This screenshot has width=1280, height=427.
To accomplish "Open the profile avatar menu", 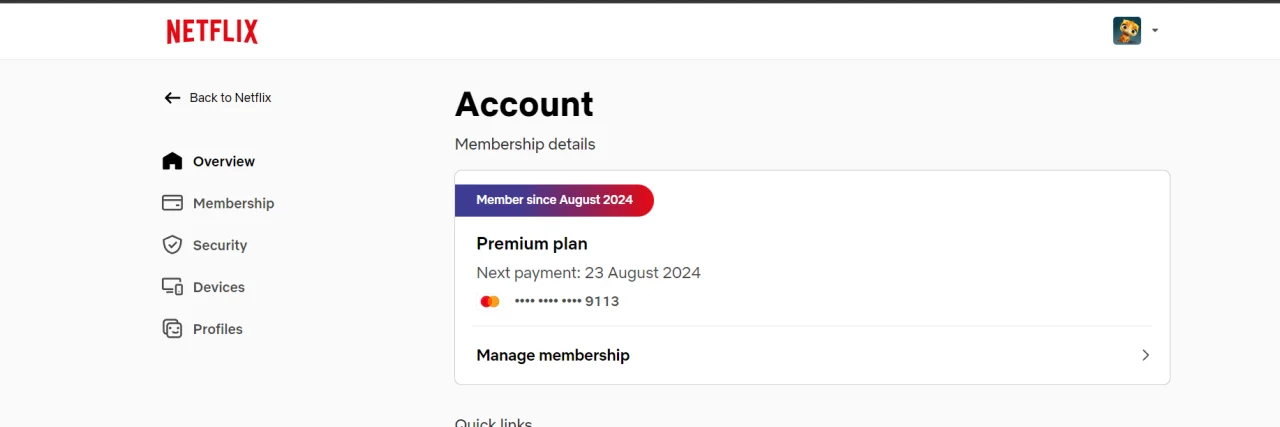I will 1127,31.
